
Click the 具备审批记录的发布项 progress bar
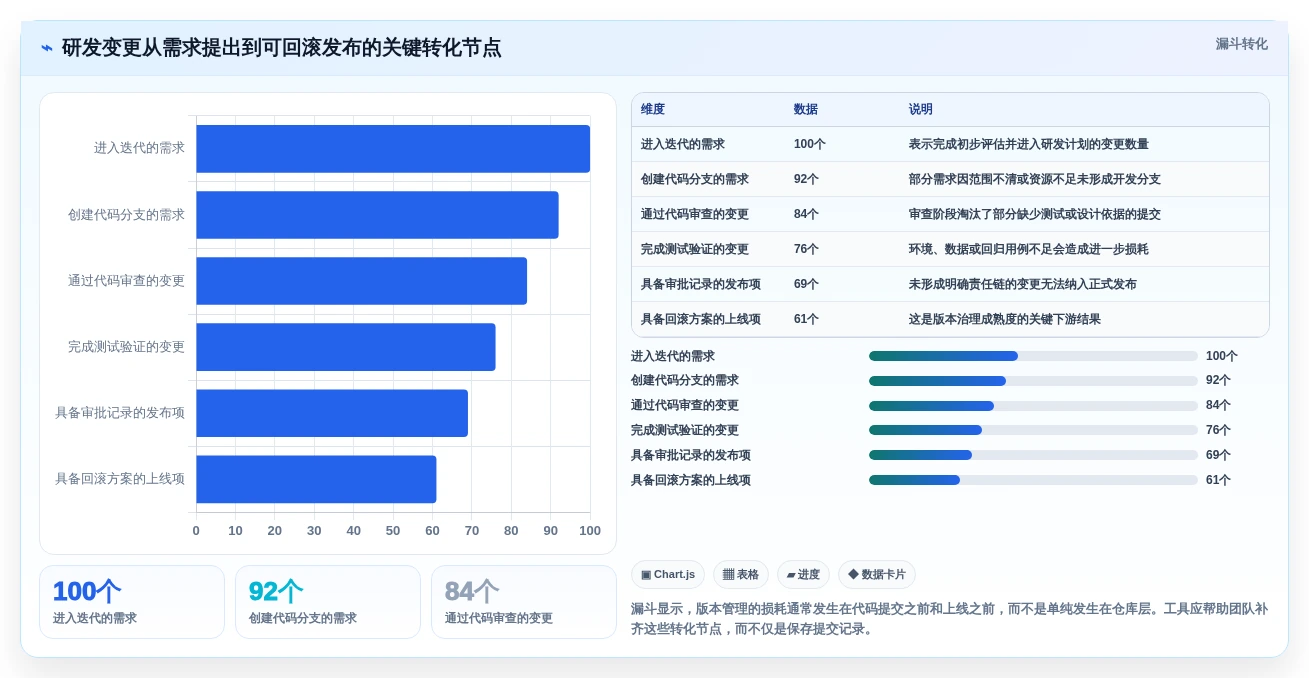pyautogui.click(x=1033, y=455)
